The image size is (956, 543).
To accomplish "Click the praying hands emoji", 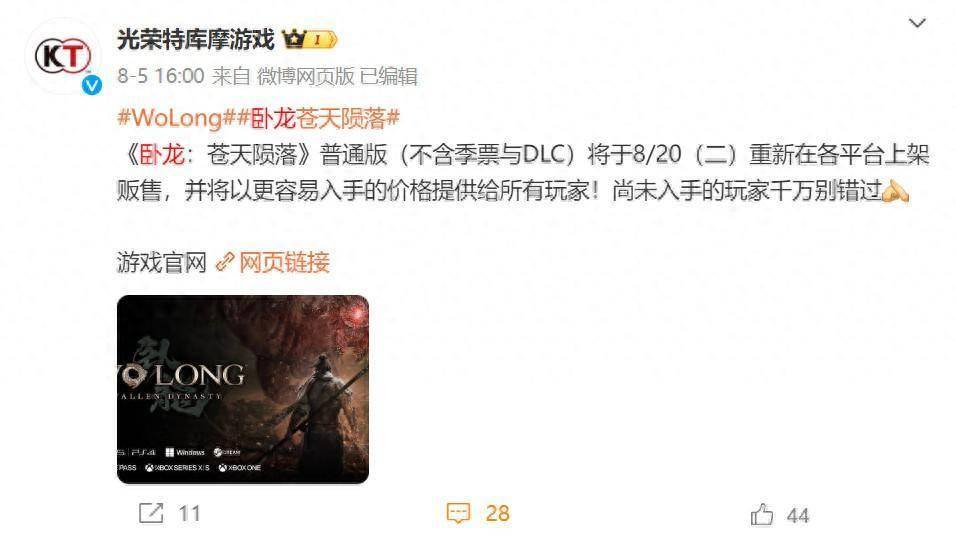I will [x=895, y=191].
